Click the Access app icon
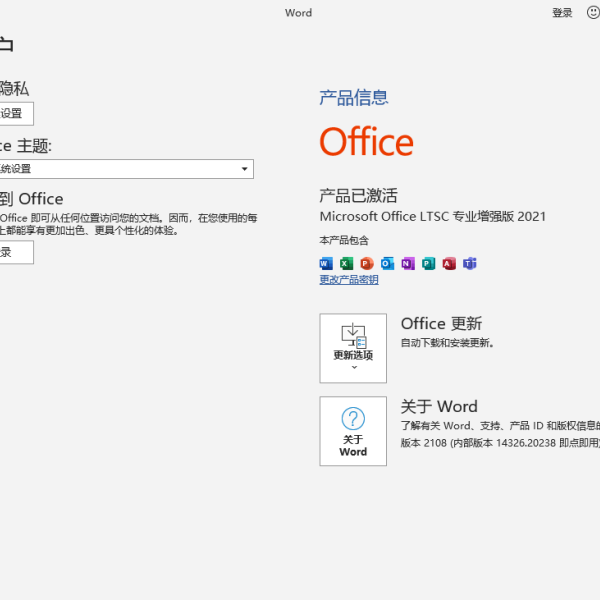Image resolution: width=600 pixels, height=600 pixels. click(x=449, y=264)
